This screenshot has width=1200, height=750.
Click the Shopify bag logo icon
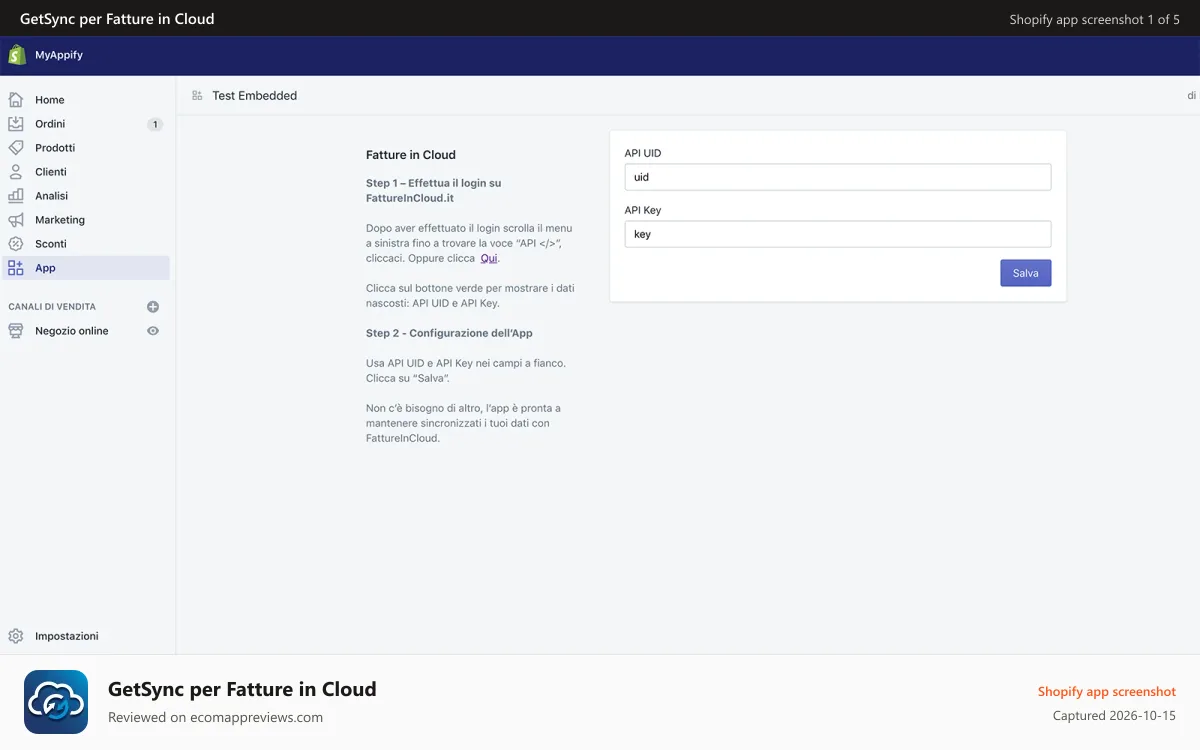pos(16,55)
